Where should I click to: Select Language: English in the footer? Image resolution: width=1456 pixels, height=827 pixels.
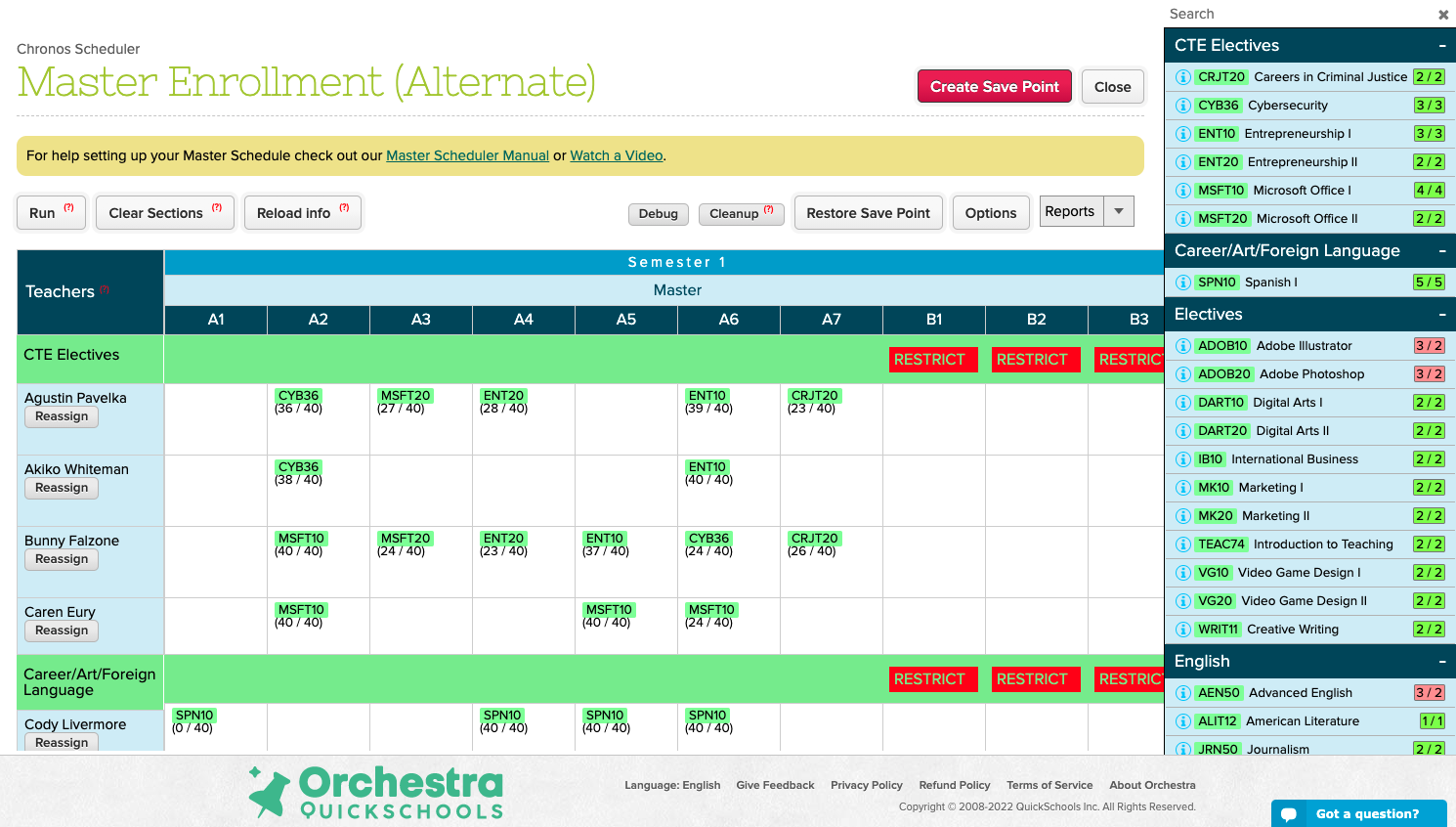point(672,785)
